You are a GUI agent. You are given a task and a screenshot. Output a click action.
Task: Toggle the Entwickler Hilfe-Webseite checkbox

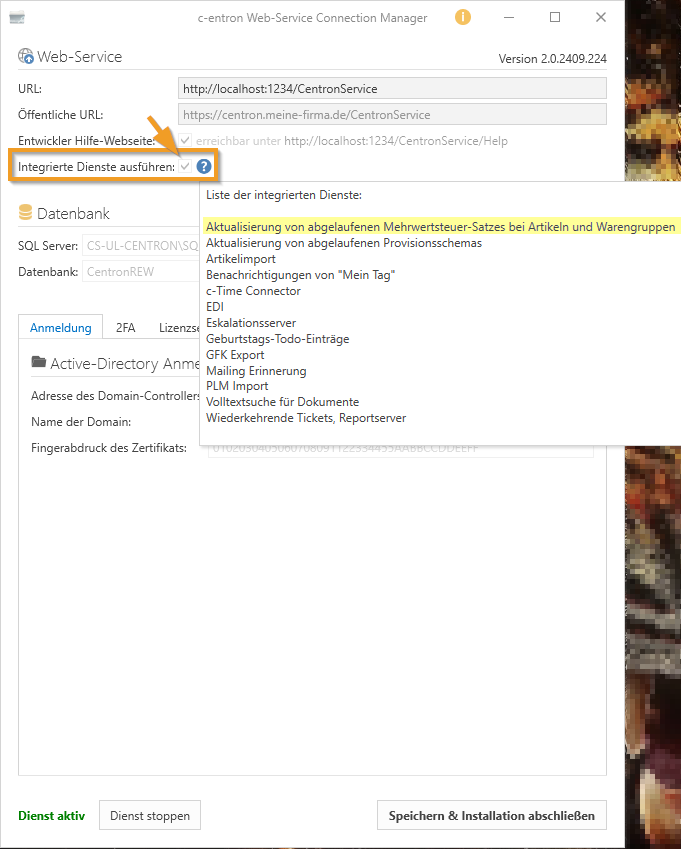click(185, 141)
